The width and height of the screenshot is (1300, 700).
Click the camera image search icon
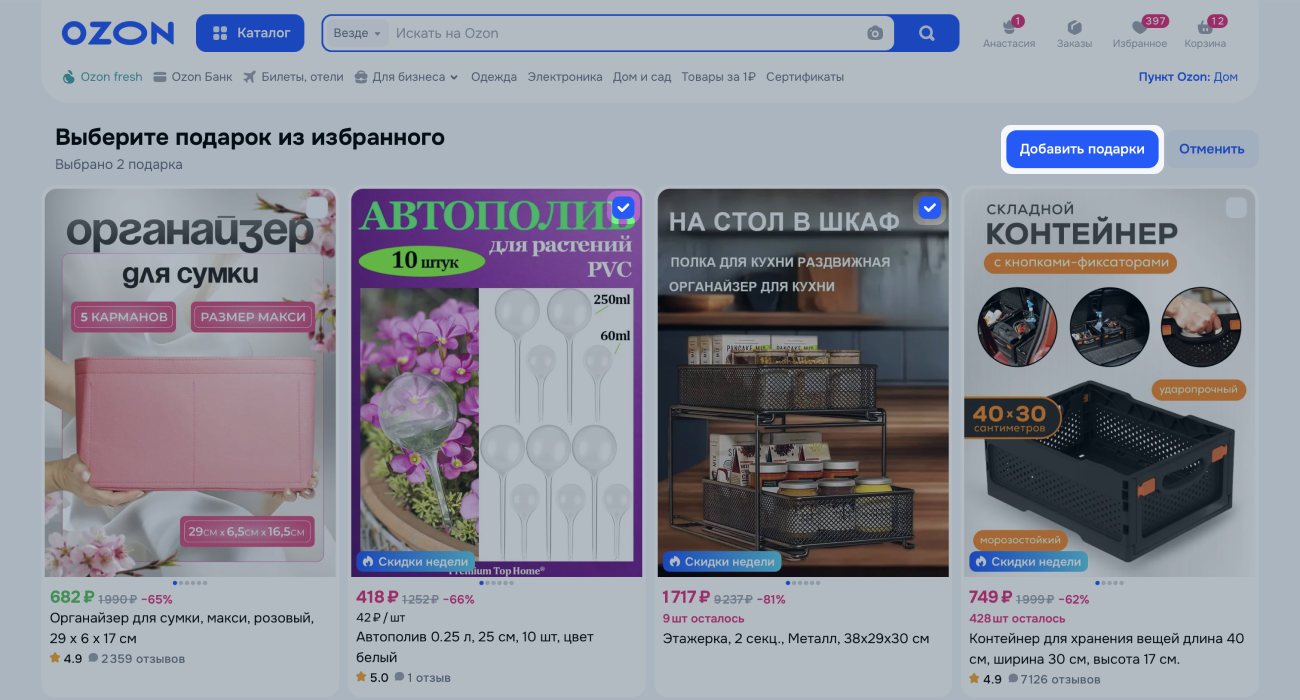click(x=875, y=33)
